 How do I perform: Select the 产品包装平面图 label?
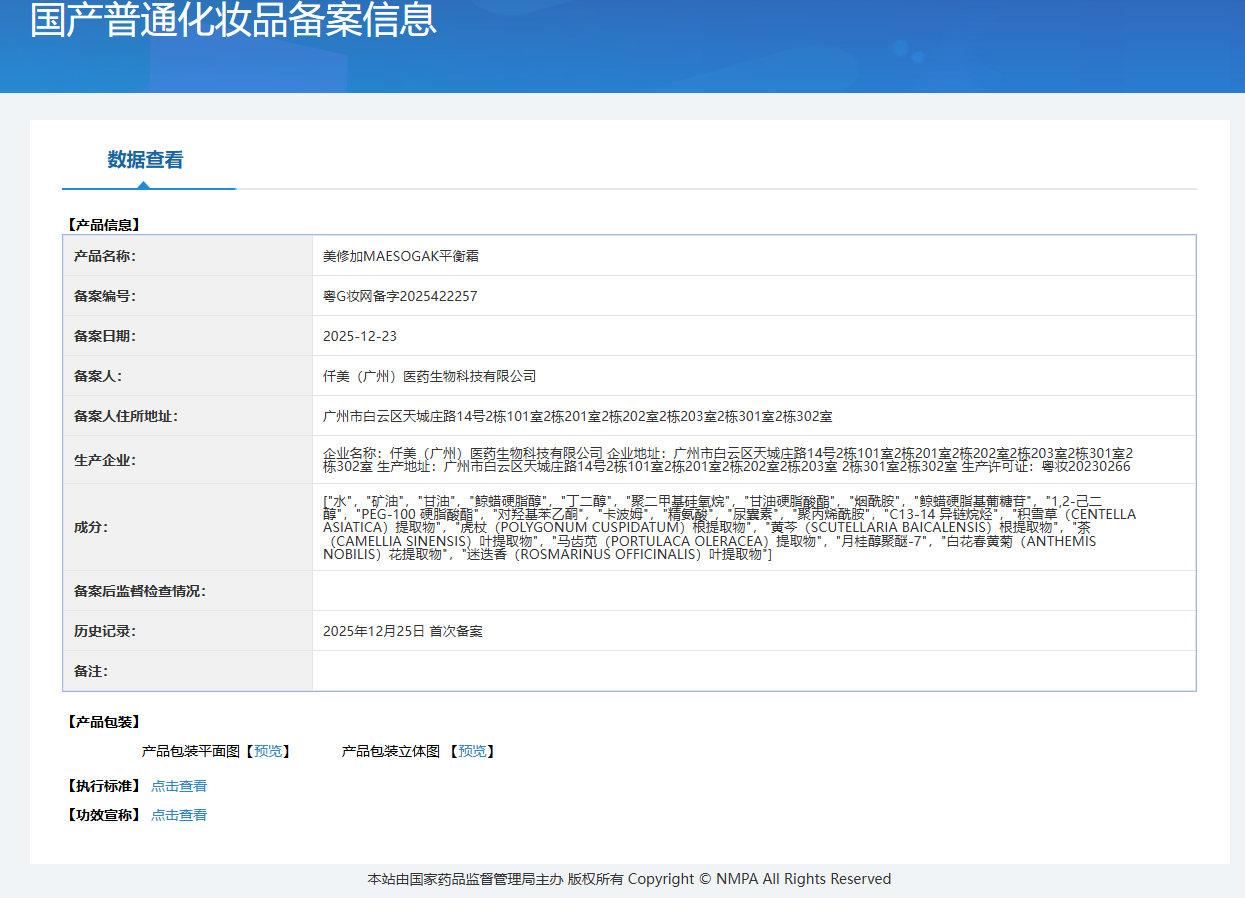(x=191, y=751)
